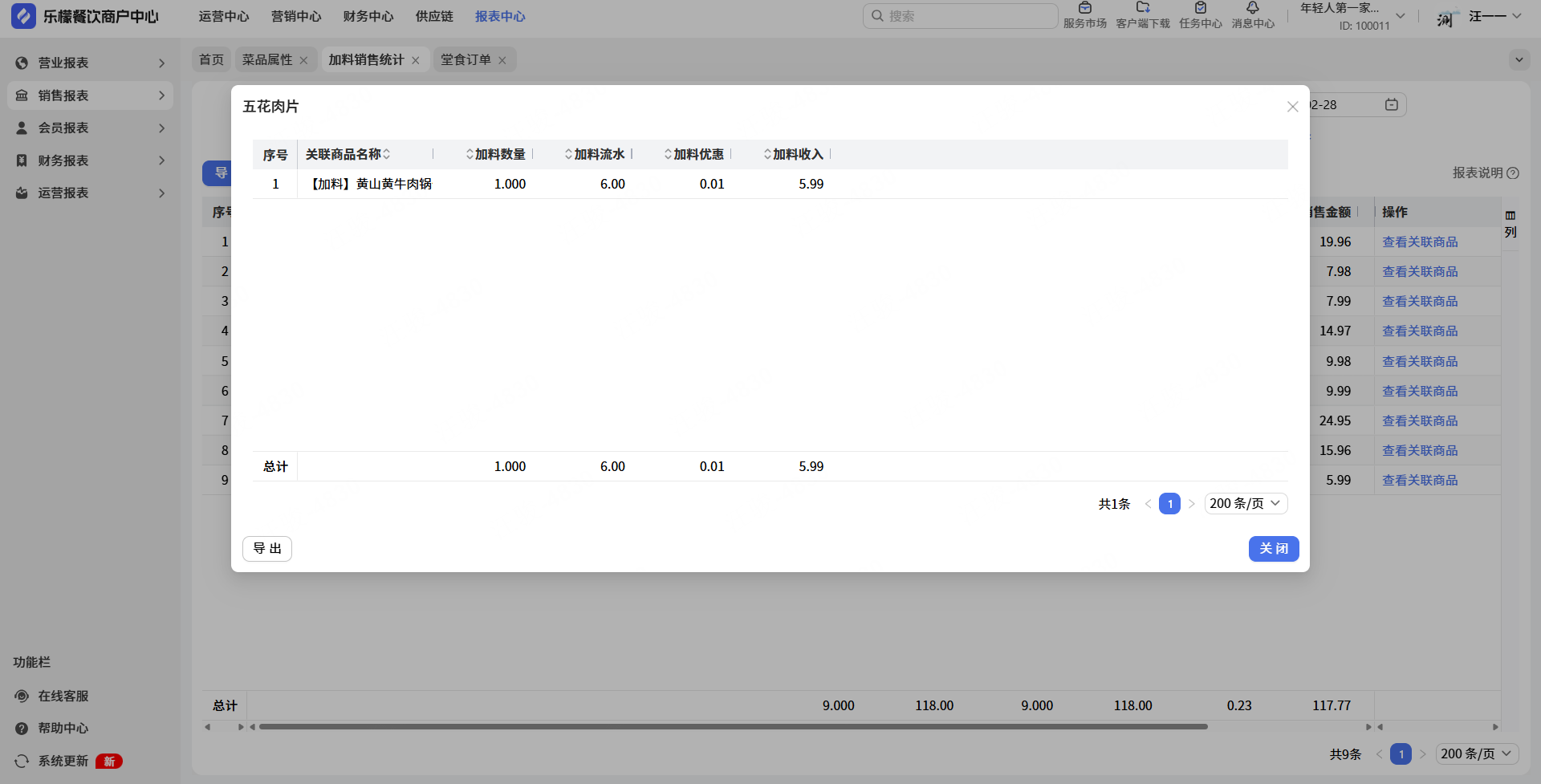Screen dimensions: 1541x784
Task: Close the 菜品属性 tab
Action: tap(303, 60)
